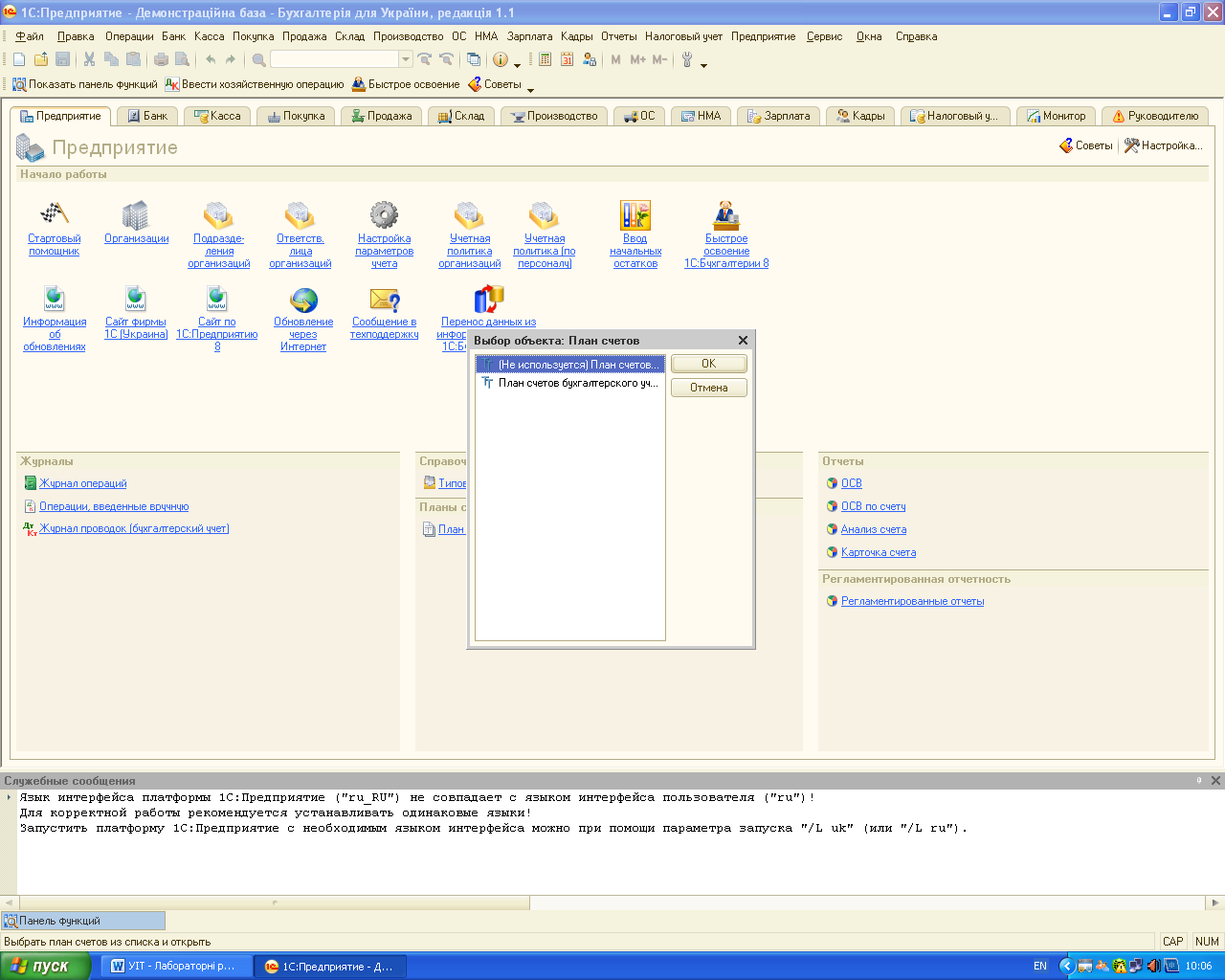The width and height of the screenshot is (1225, 980).
Task: Open the Файл menu
Action: tap(30, 36)
